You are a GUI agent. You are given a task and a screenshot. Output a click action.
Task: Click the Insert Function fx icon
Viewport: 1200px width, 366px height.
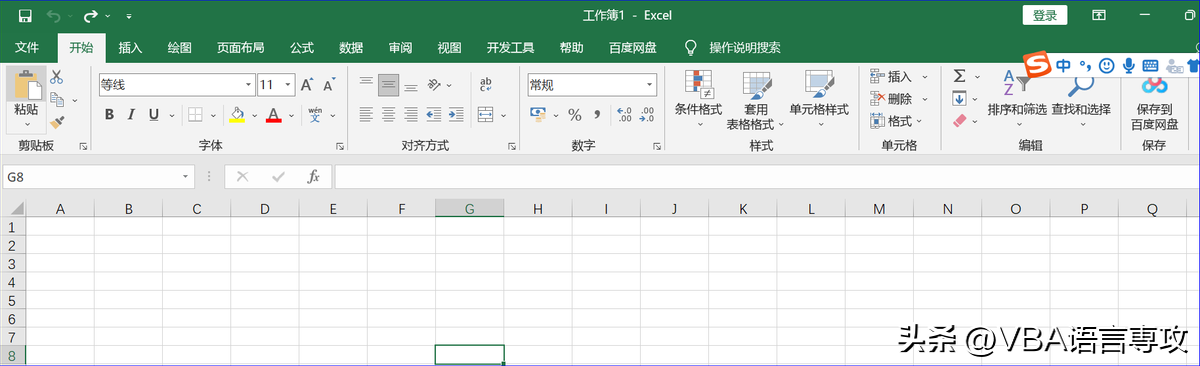313,176
